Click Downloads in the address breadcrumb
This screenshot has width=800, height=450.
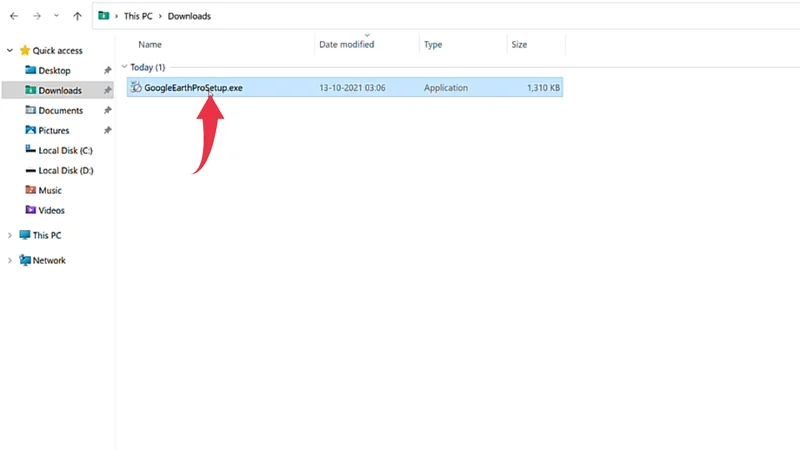[x=189, y=17]
